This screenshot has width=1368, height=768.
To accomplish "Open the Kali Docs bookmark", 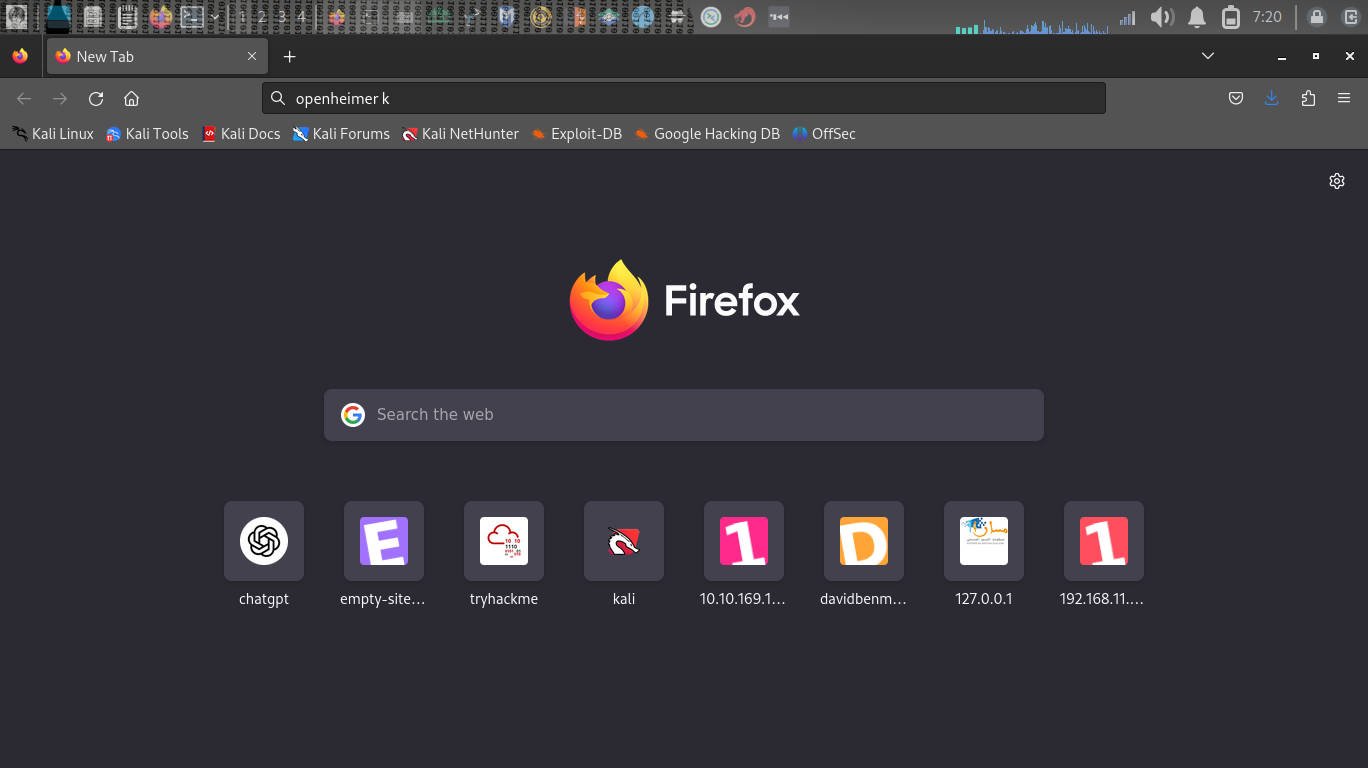I will tap(241, 134).
